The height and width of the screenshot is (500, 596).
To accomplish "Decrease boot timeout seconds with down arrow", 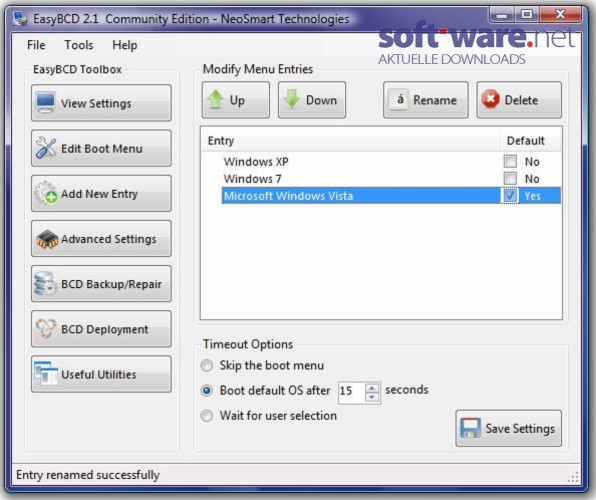I will (x=372, y=397).
